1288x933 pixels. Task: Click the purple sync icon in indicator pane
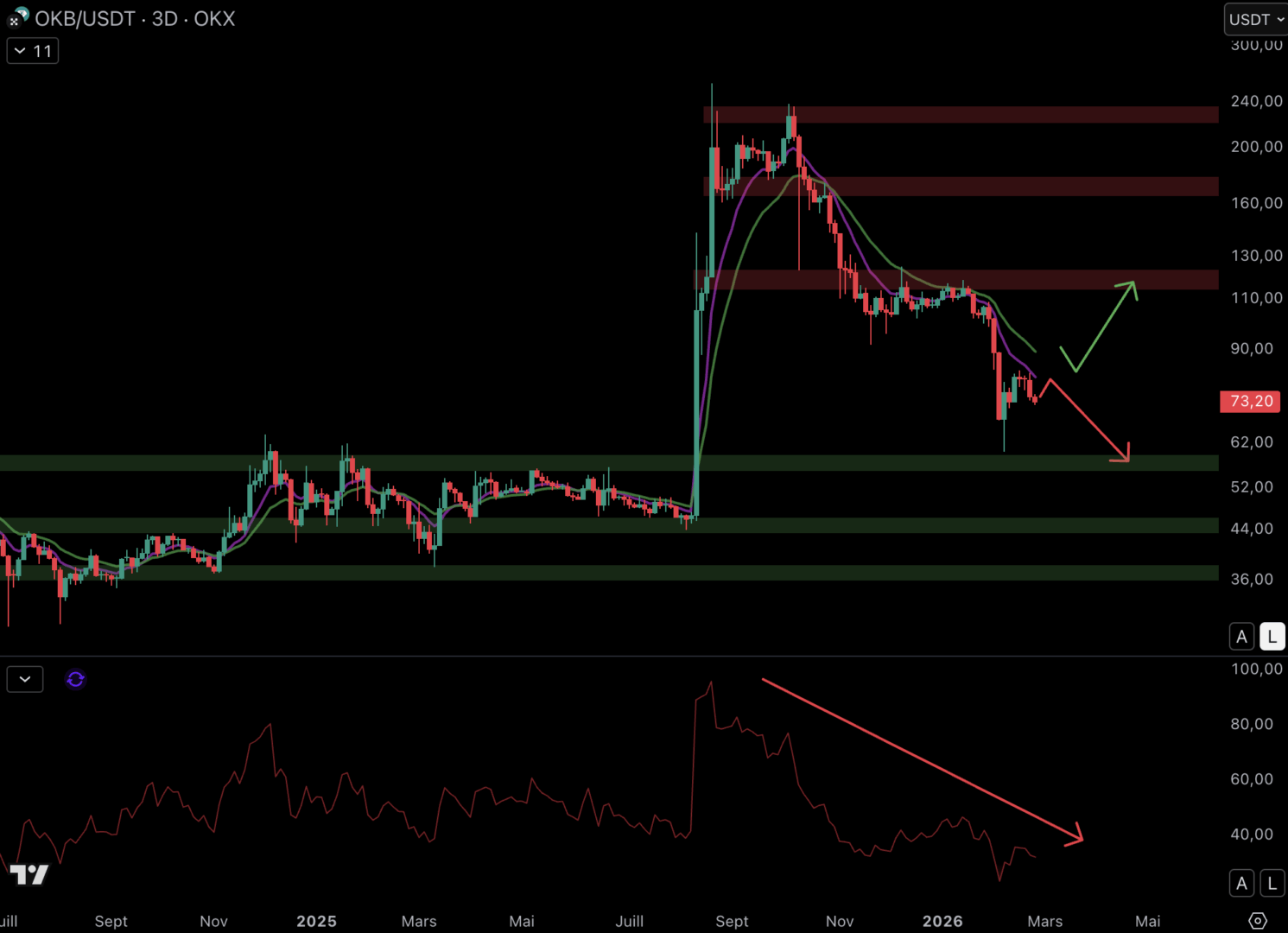tap(75, 680)
